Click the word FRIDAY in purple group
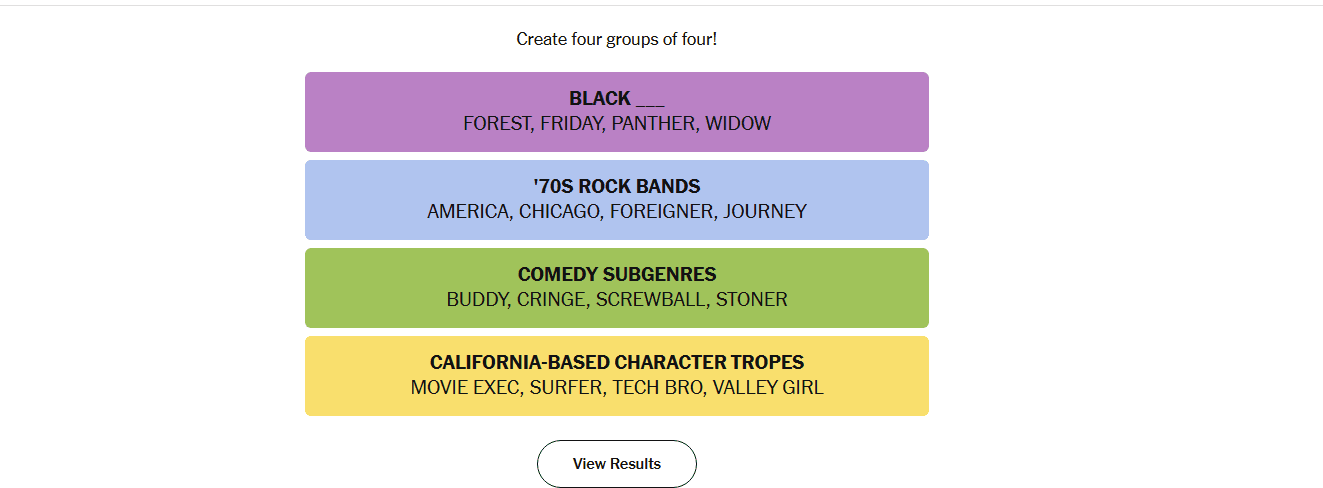Image resolution: width=1323 pixels, height=488 pixels. pos(570,124)
